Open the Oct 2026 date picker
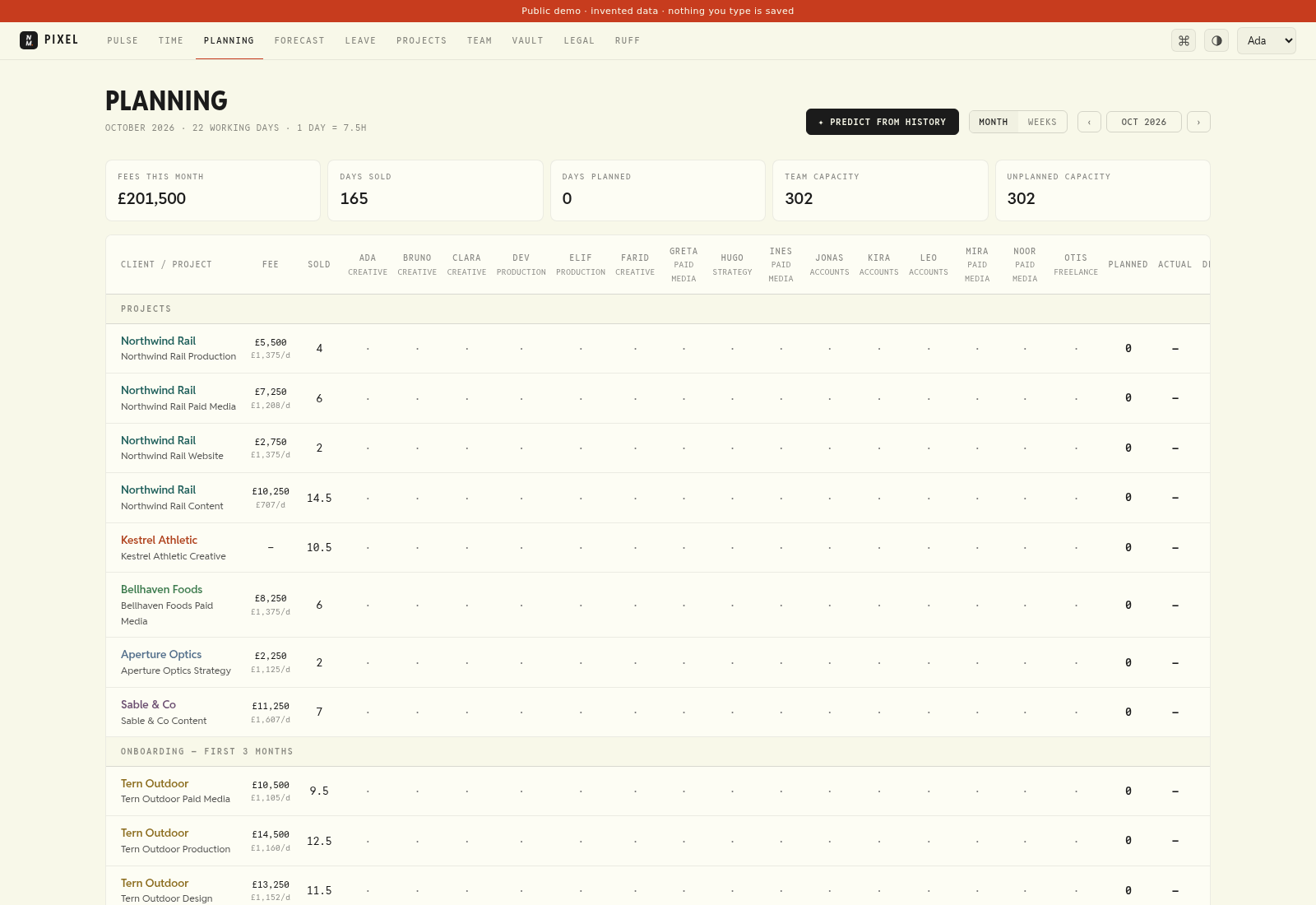The image size is (1316, 905). tap(1144, 122)
